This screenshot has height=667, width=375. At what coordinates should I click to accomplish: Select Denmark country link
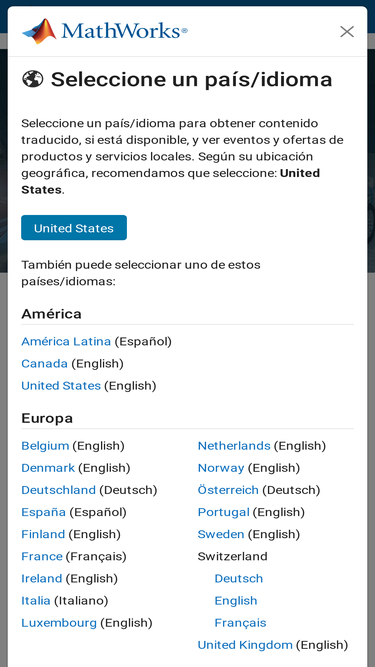48,468
